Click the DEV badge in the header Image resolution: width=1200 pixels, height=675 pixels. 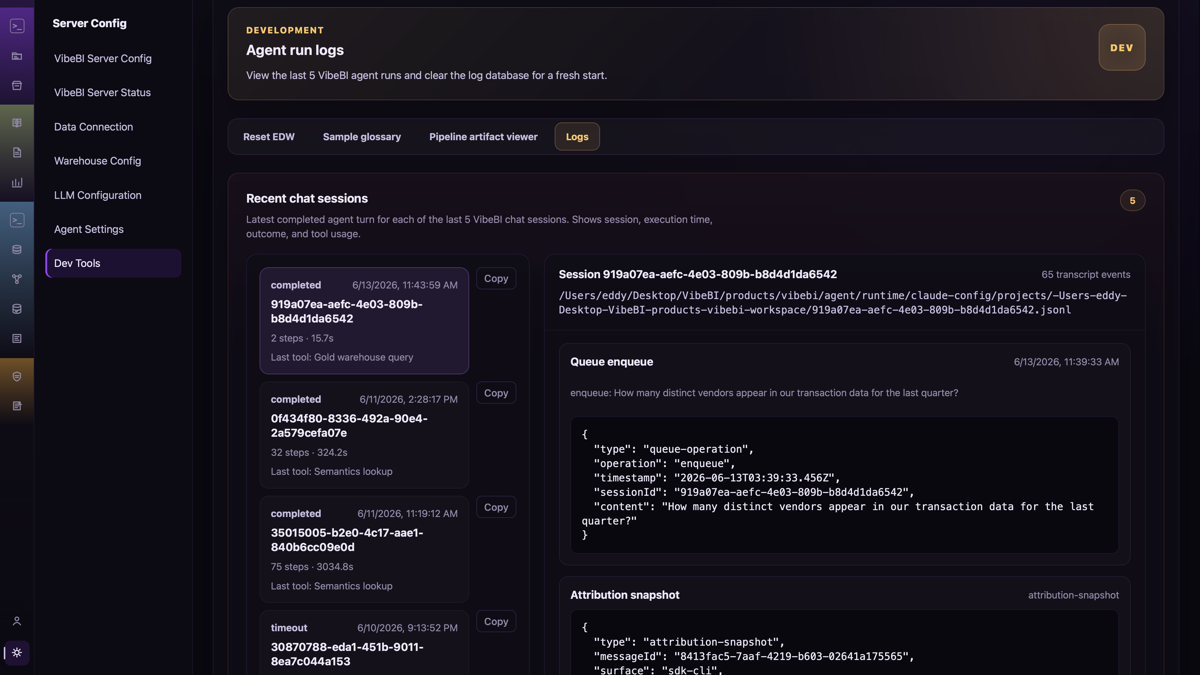(1122, 48)
